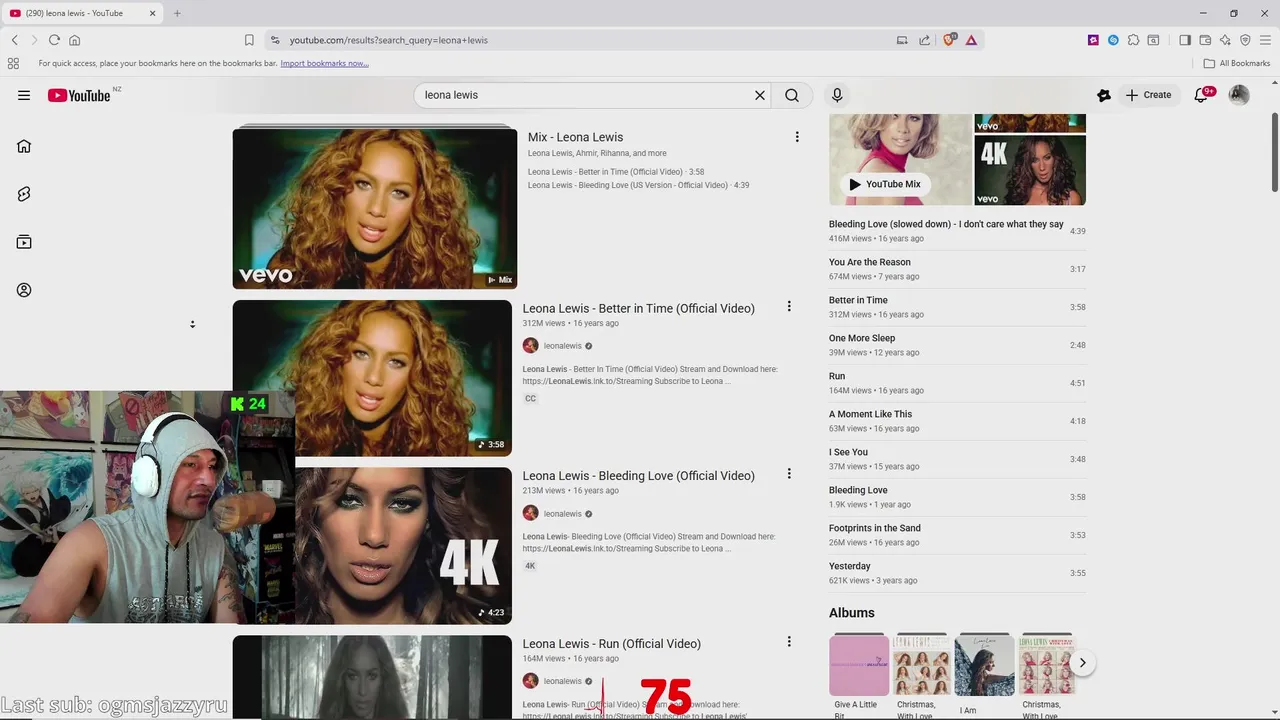Open the account avatar menu
Viewport: 1280px width, 720px height.
pos(1239,95)
